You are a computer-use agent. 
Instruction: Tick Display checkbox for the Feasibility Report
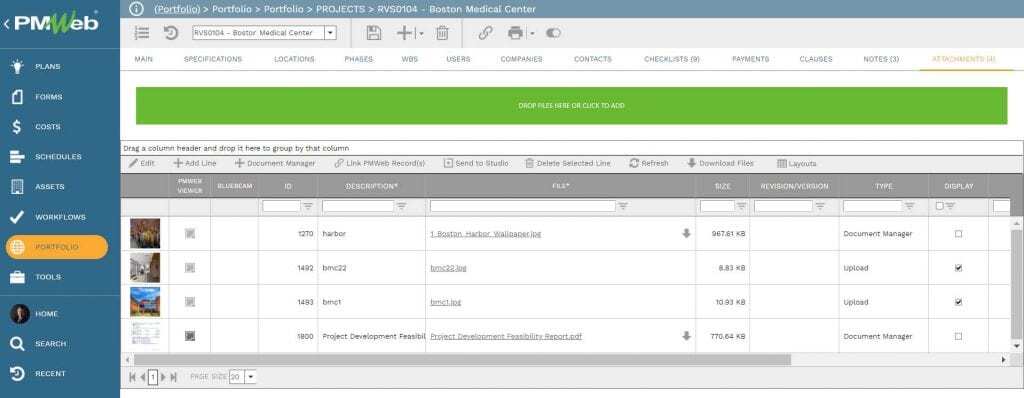(958, 336)
